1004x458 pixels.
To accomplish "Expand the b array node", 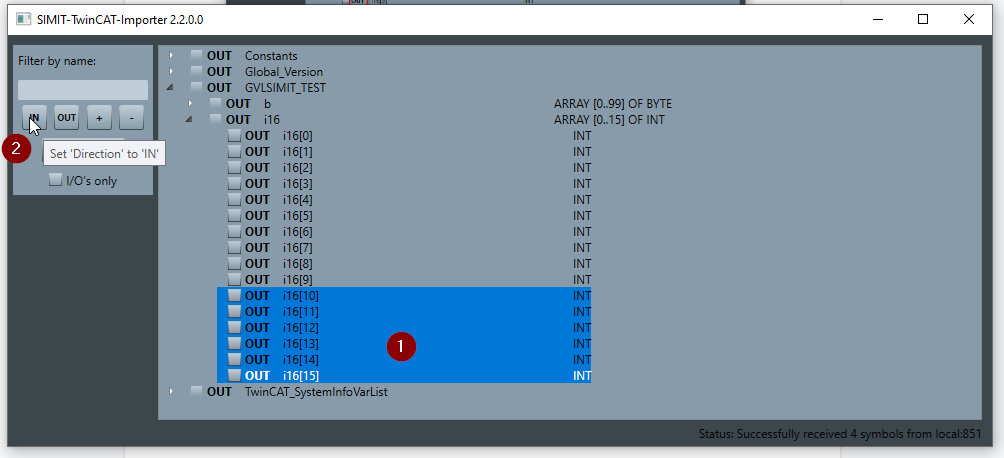I will 190,103.
